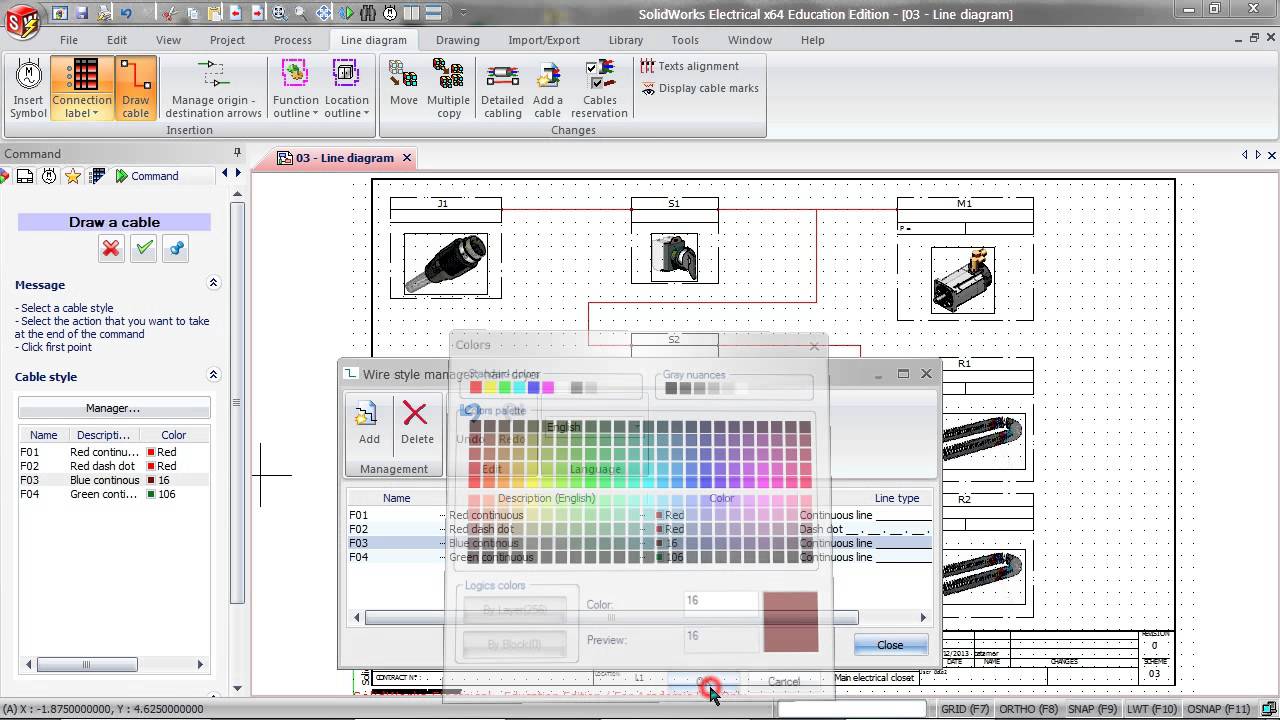The image size is (1280, 720).
Task: Open the quick access toolbar customize arrow
Action: tap(463, 13)
